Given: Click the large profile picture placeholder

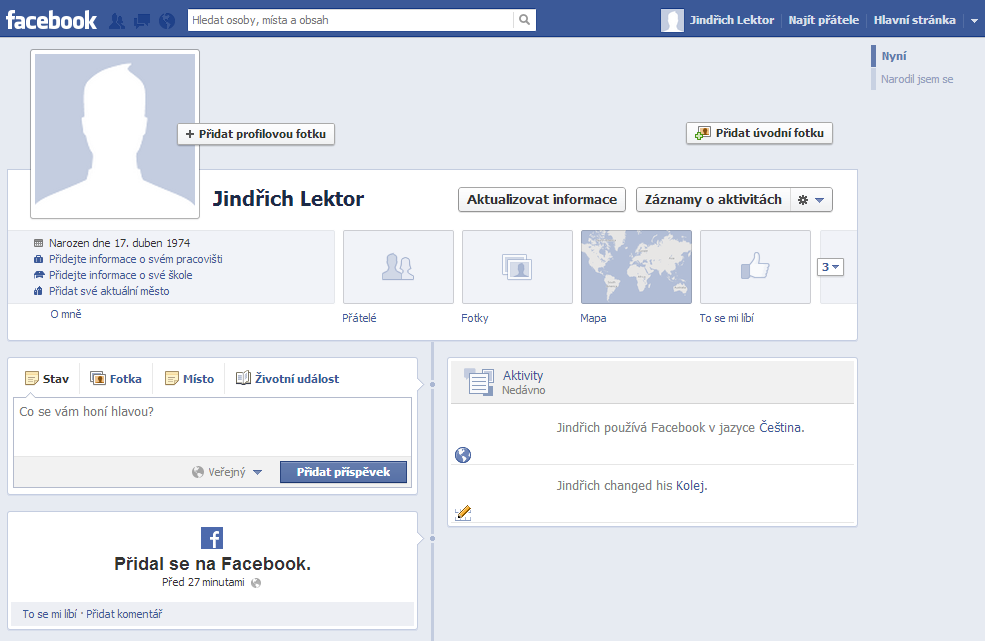Looking at the screenshot, I should pyautogui.click(x=115, y=134).
